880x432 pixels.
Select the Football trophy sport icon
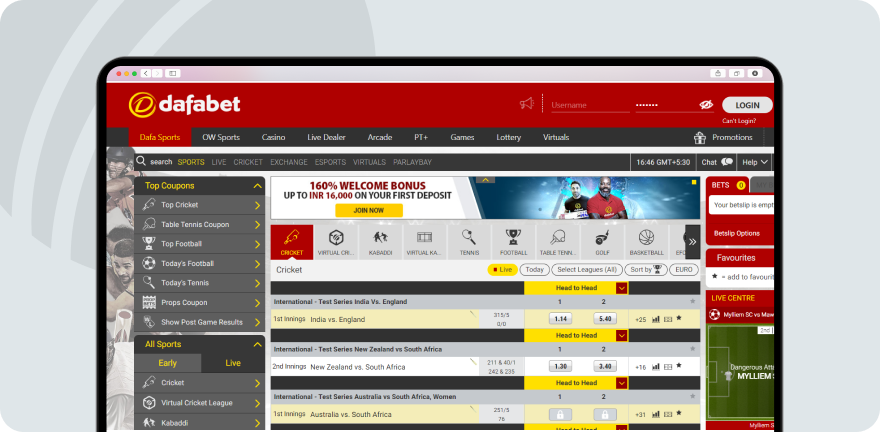point(514,242)
